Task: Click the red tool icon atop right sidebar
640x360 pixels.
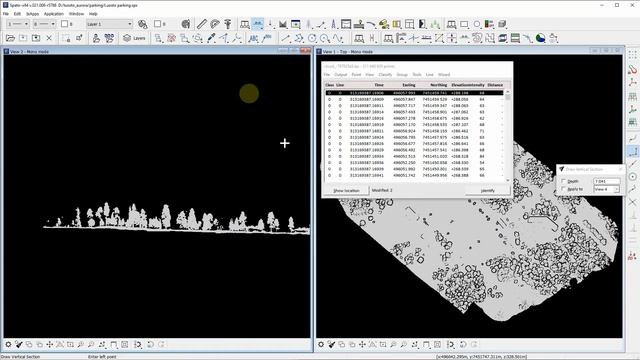Action: pos(632,70)
